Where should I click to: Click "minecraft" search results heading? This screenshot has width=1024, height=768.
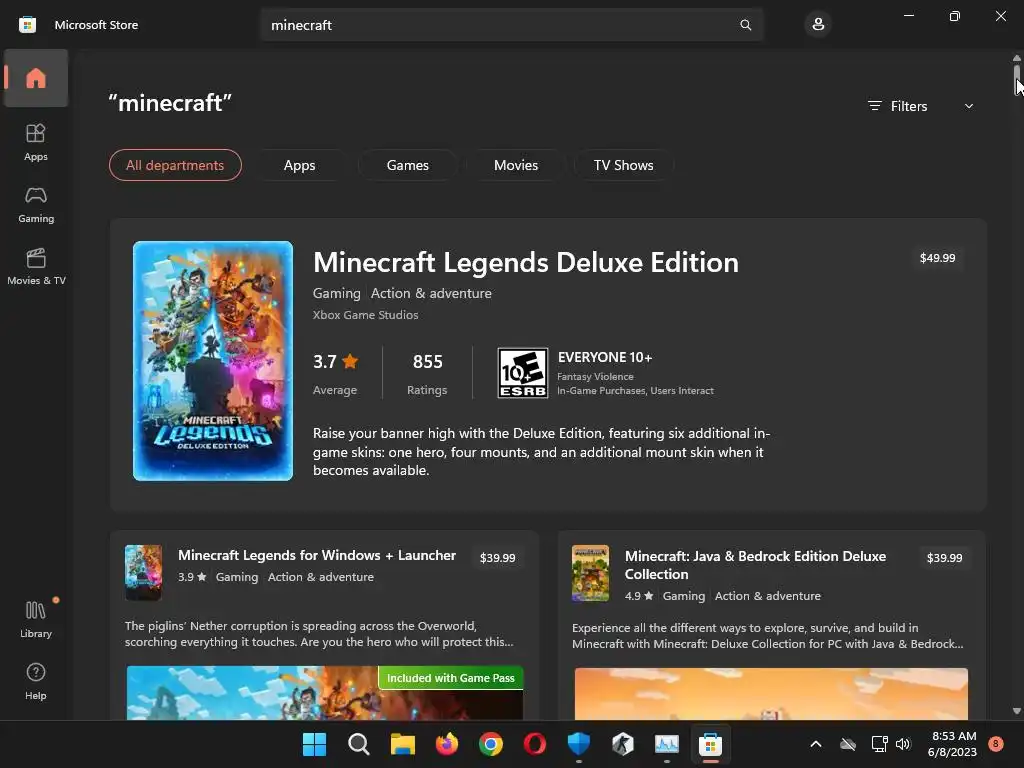170,103
